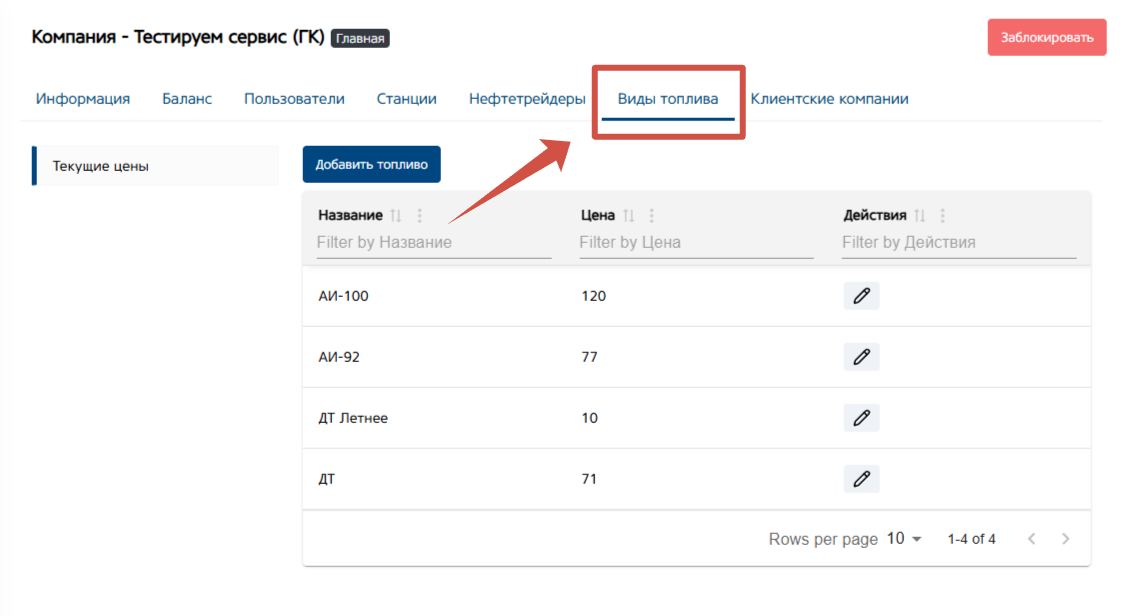Open the Действия column options menu
The image size is (1142, 616).
[x=943, y=216]
